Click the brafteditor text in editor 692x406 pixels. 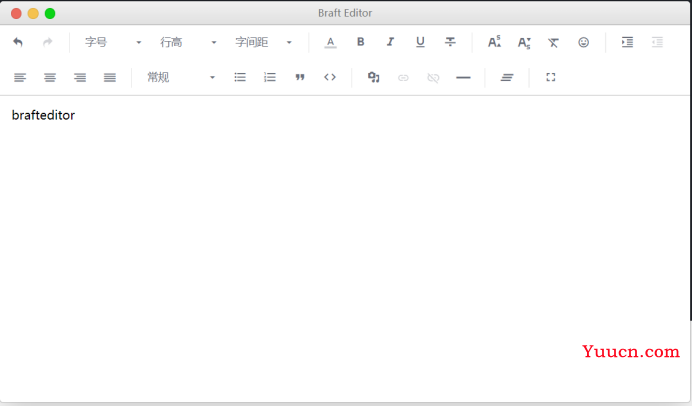pos(43,115)
